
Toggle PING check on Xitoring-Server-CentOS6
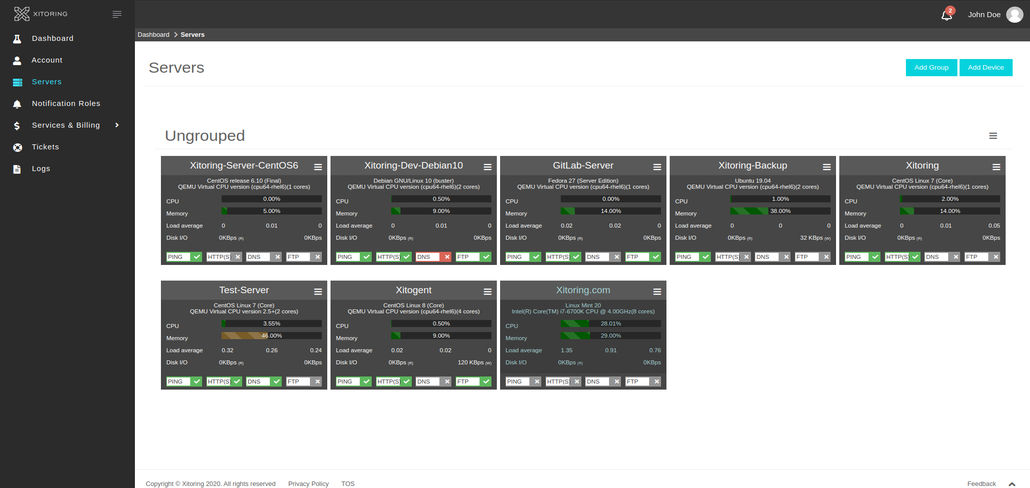(184, 257)
